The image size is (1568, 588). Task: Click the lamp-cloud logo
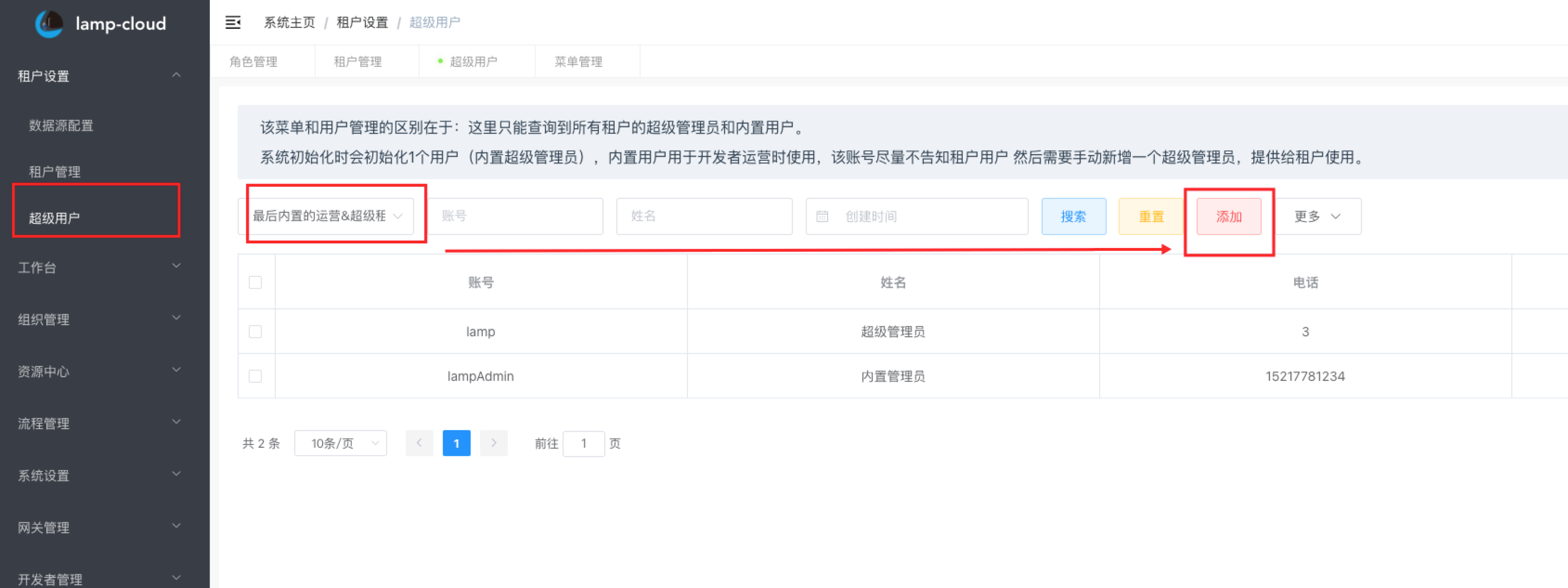[100, 23]
